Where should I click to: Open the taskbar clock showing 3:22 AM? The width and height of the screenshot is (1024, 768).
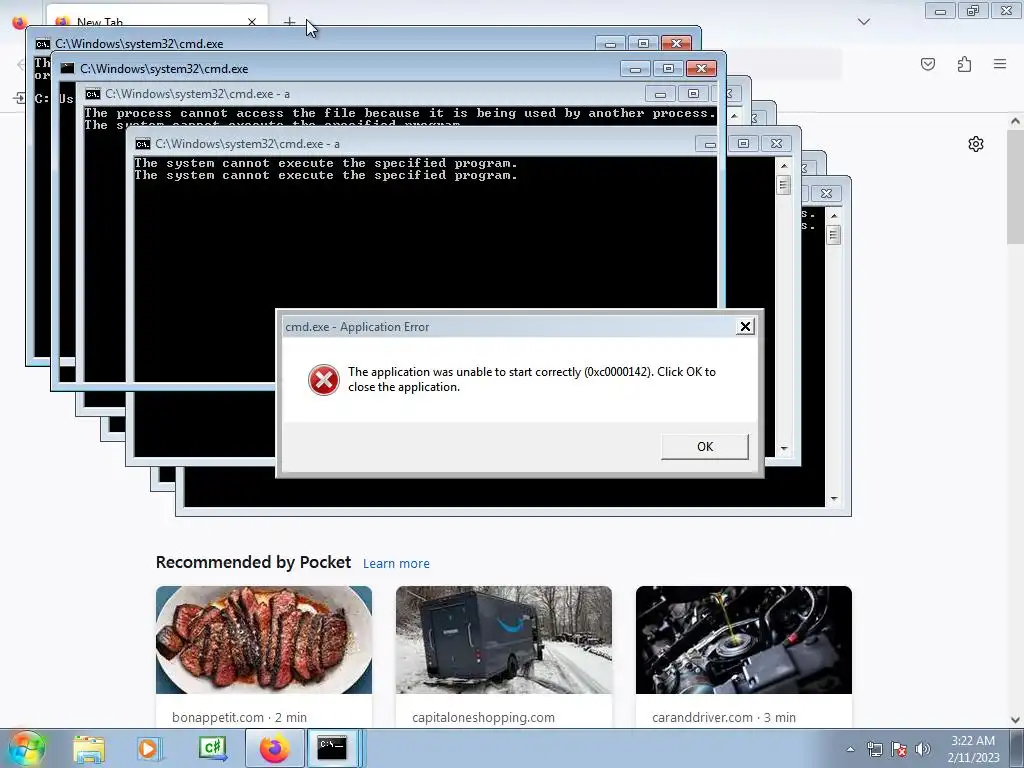973,749
